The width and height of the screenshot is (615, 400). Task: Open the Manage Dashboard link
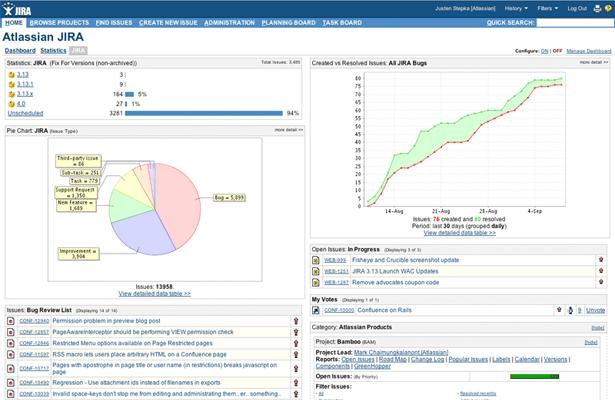(589, 51)
